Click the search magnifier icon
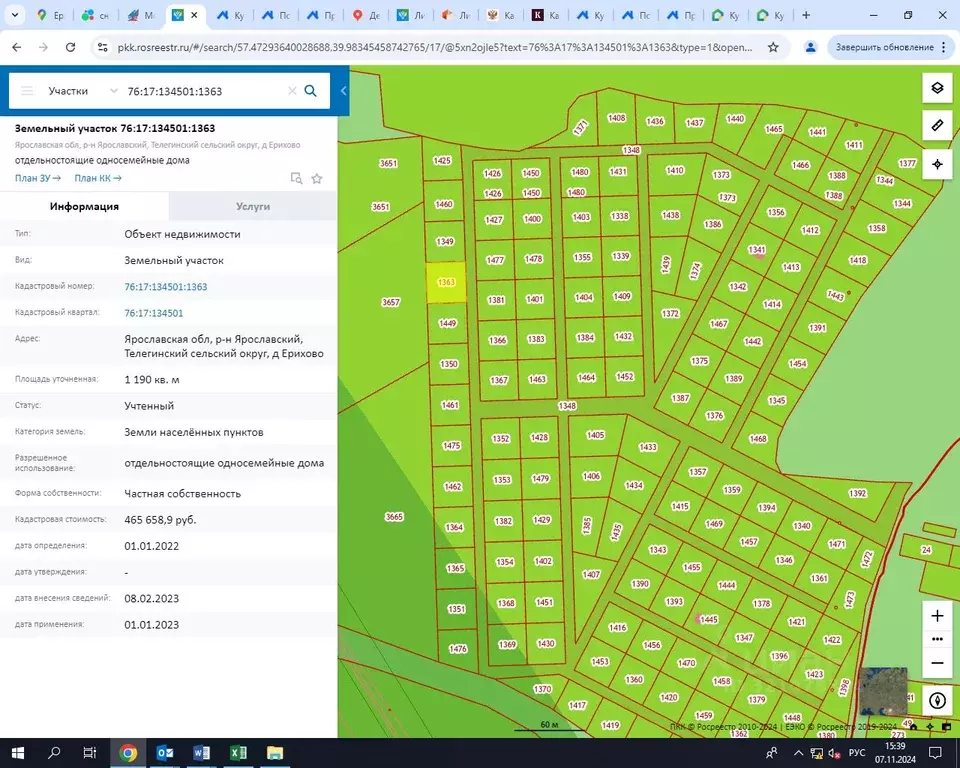 coord(311,91)
